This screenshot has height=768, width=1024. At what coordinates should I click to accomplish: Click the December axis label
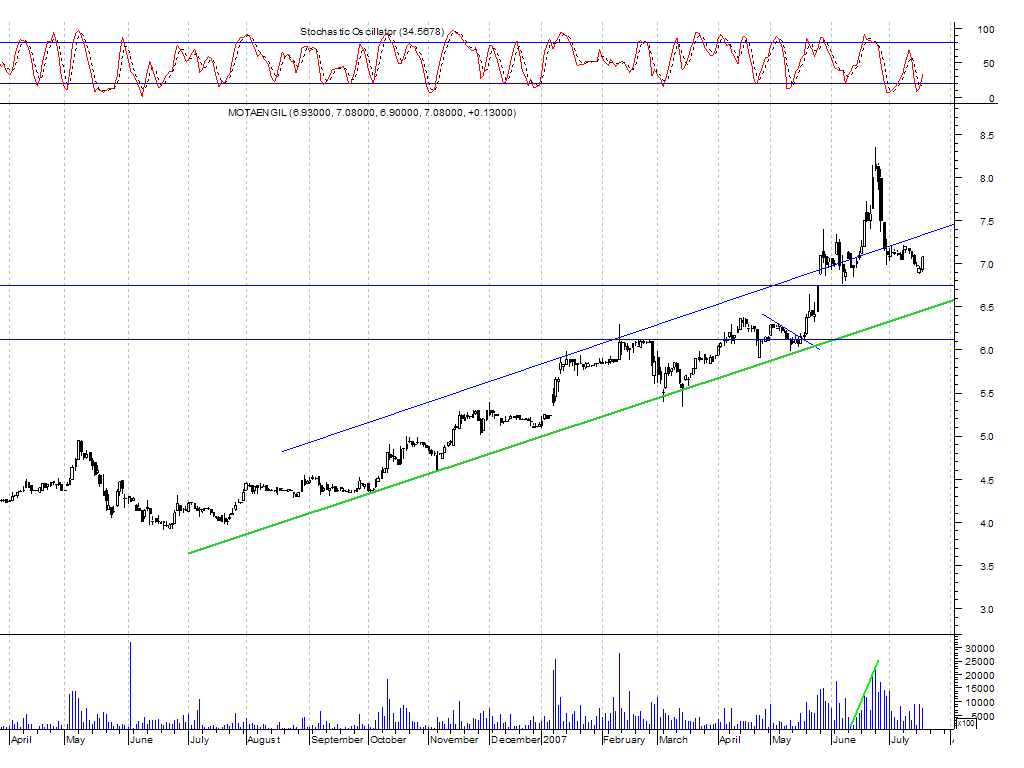[x=516, y=740]
